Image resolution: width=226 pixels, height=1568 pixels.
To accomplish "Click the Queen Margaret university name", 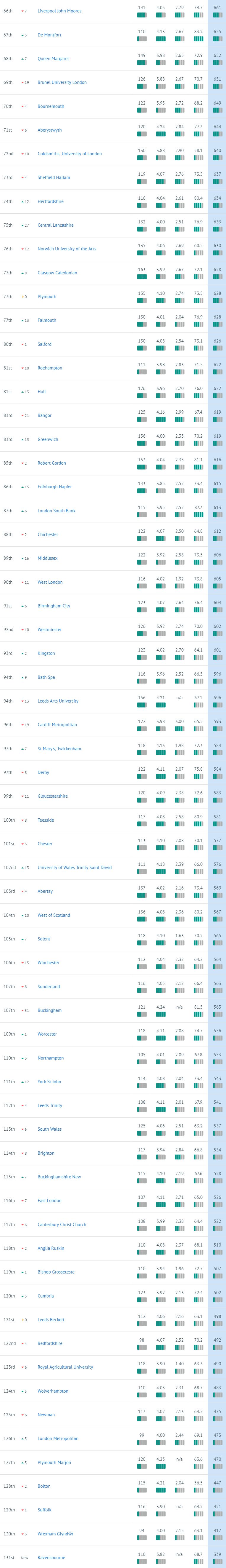I will tap(54, 59).
